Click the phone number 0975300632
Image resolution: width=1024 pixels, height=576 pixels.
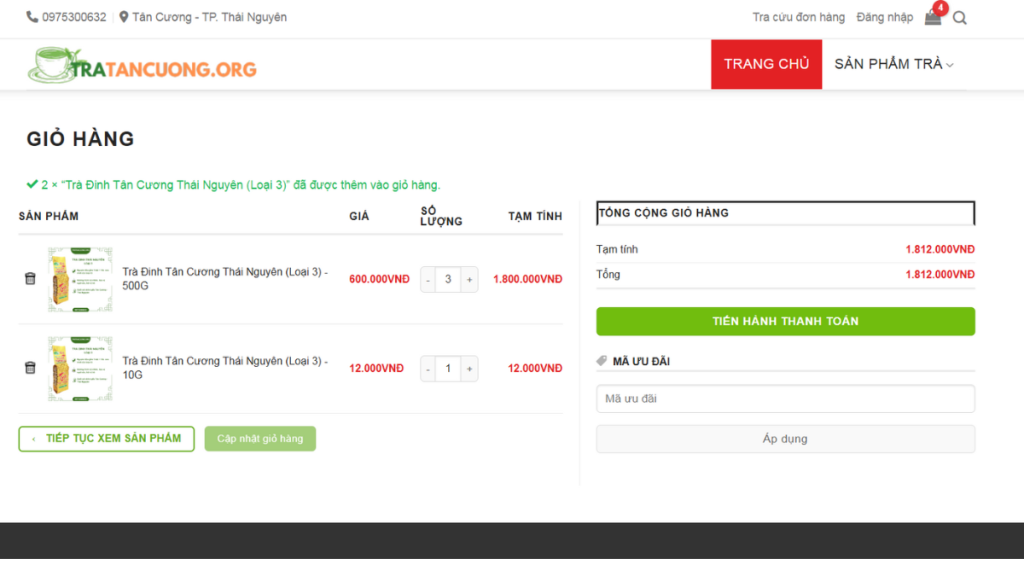pos(74,17)
